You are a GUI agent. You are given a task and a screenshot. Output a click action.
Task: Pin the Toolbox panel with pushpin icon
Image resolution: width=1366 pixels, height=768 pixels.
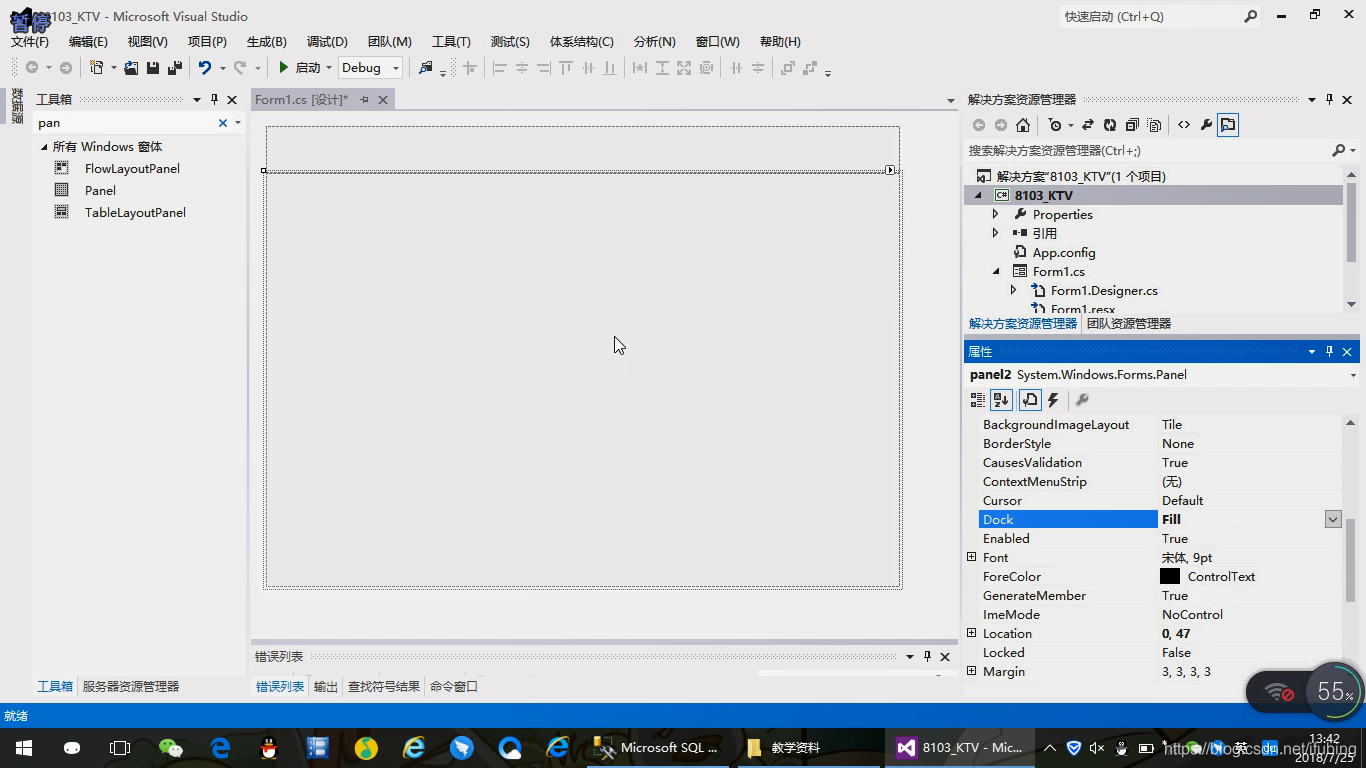[214, 99]
